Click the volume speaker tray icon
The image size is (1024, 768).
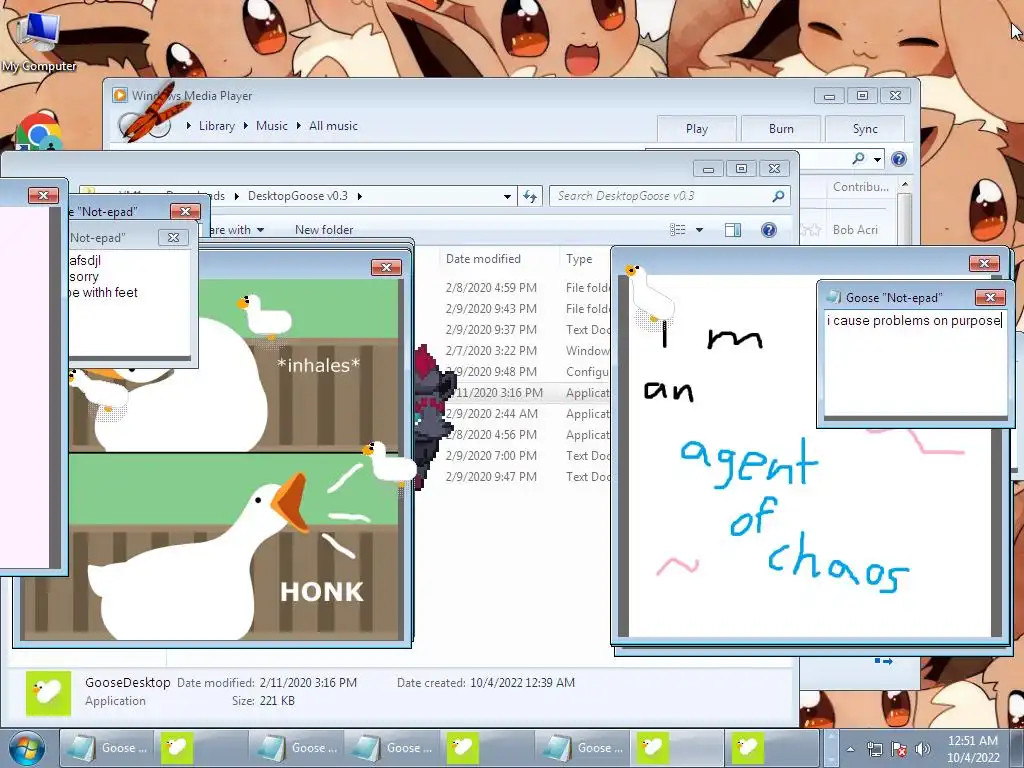coord(923,749)
